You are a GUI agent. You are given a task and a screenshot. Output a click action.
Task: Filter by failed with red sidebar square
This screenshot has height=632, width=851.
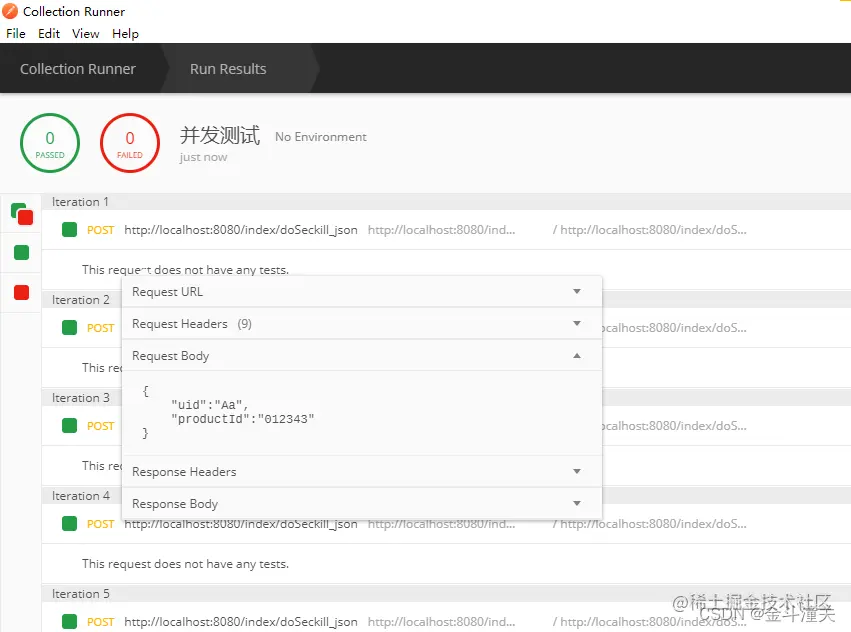coord(21,293)
